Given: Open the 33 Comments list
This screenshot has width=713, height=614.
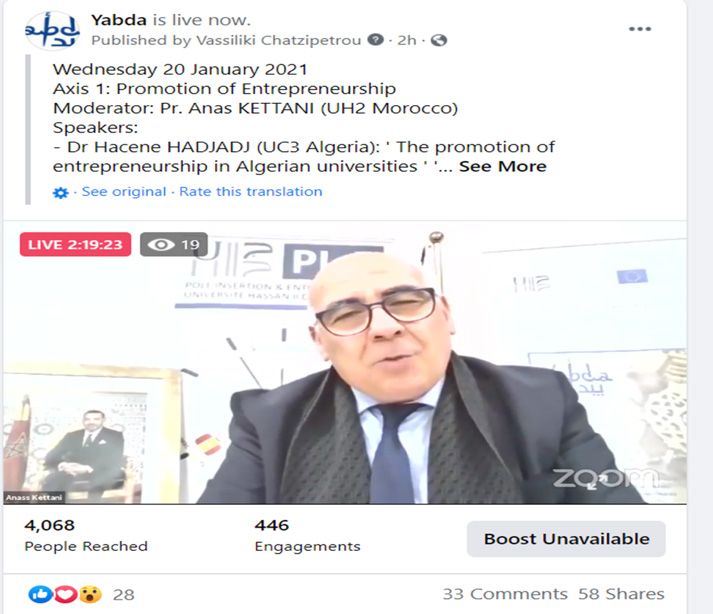Looking at the screenshot, I should 505,594.
